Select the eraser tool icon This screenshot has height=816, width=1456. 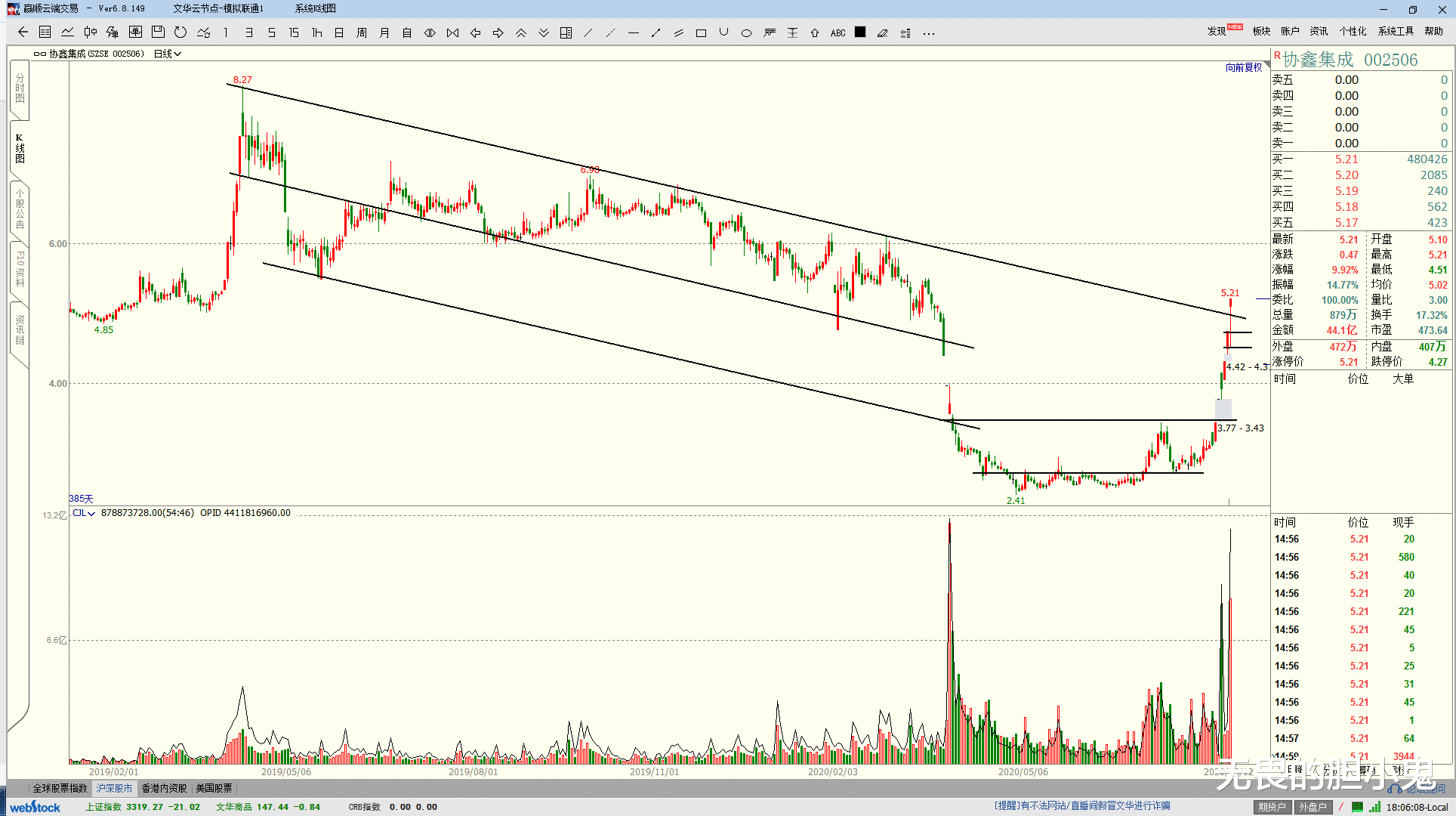tap(882, 32)
